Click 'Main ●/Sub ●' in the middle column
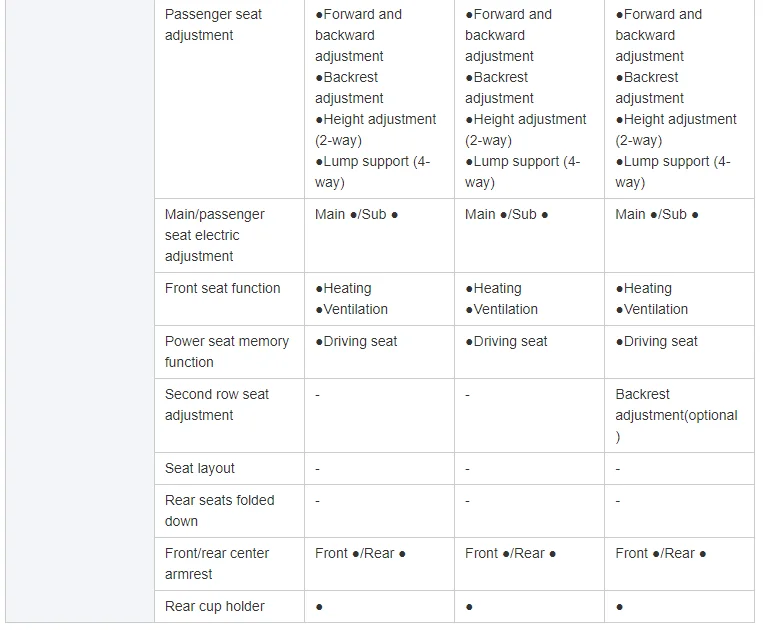The image size is (763, 630). 506,214
